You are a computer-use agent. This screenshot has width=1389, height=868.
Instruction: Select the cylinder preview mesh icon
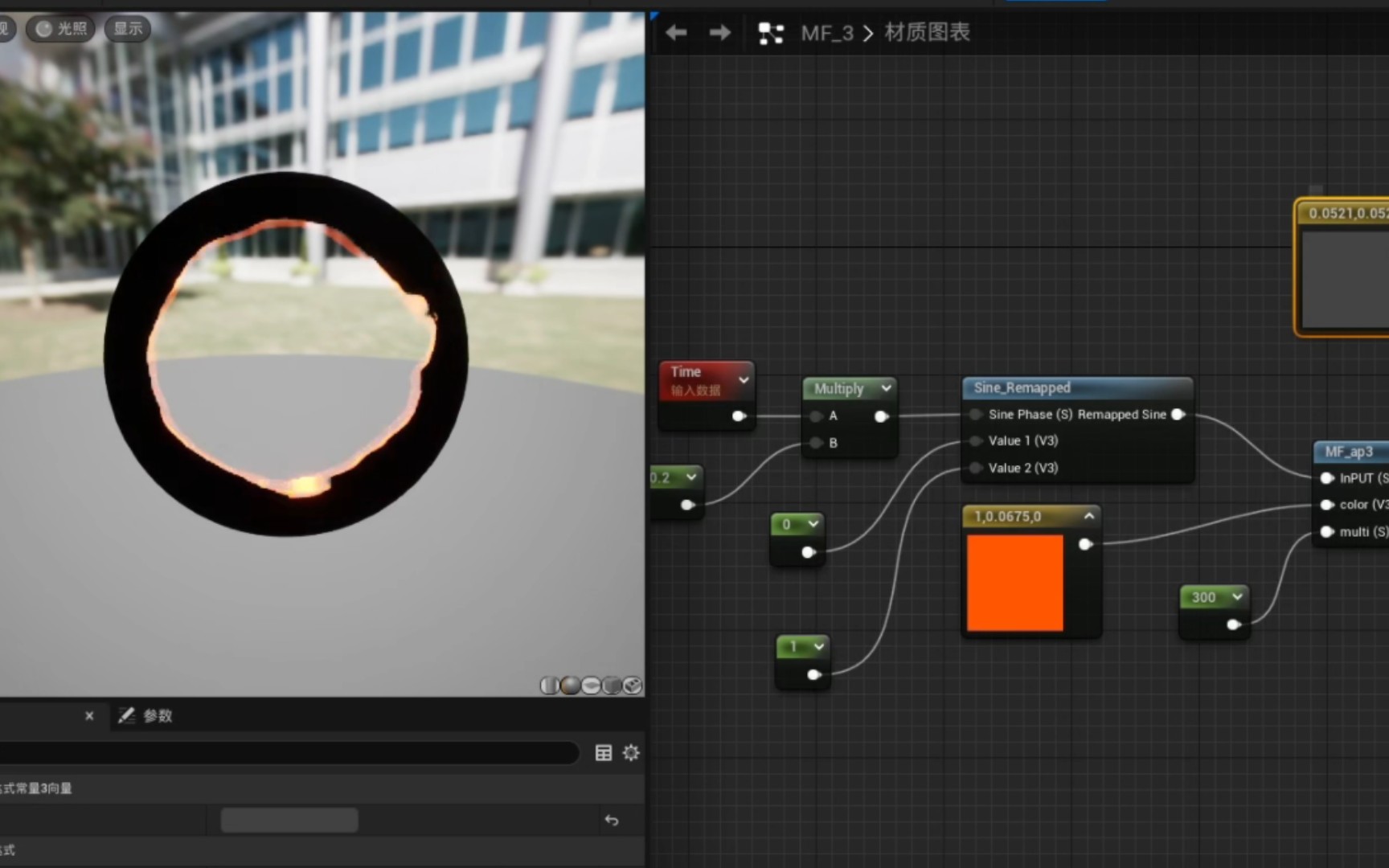[550, 686]
